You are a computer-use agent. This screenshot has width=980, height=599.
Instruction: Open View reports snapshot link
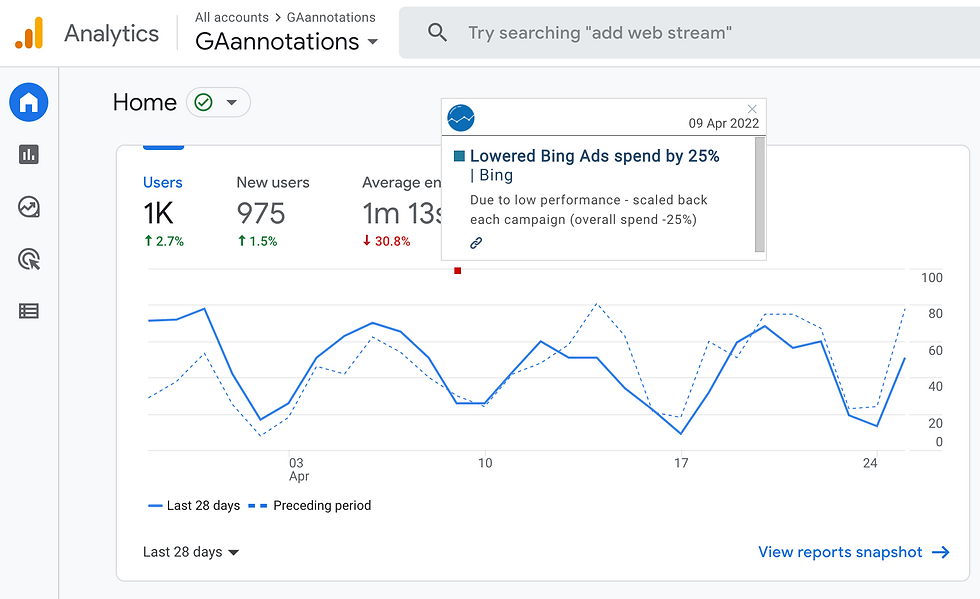(x=854, y=552)
